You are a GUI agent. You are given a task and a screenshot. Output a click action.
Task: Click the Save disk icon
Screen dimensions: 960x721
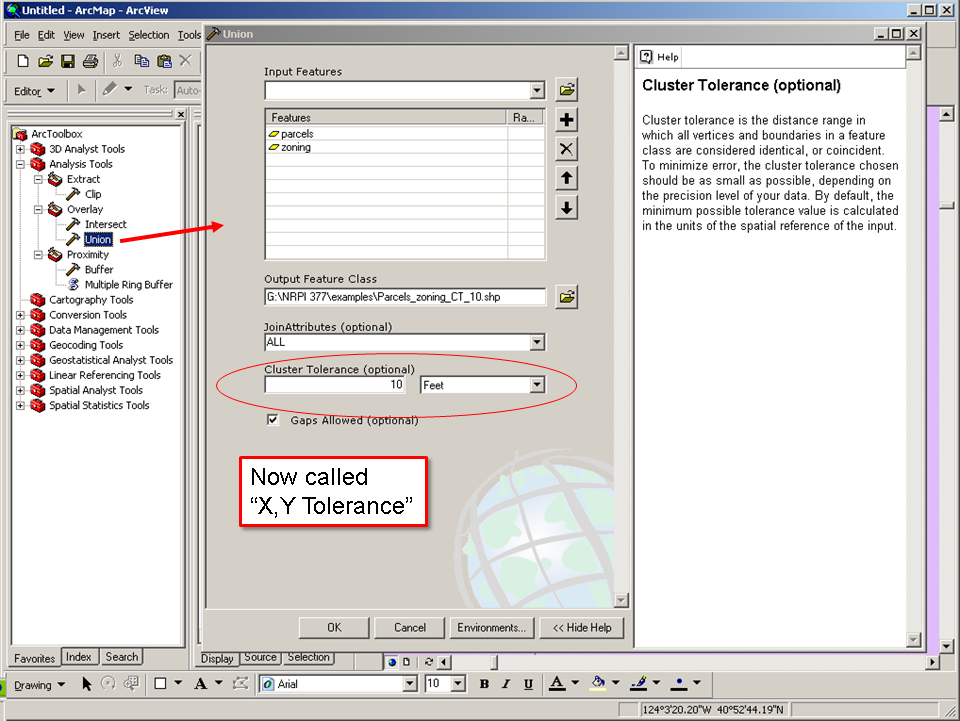[x=68, y=61]
